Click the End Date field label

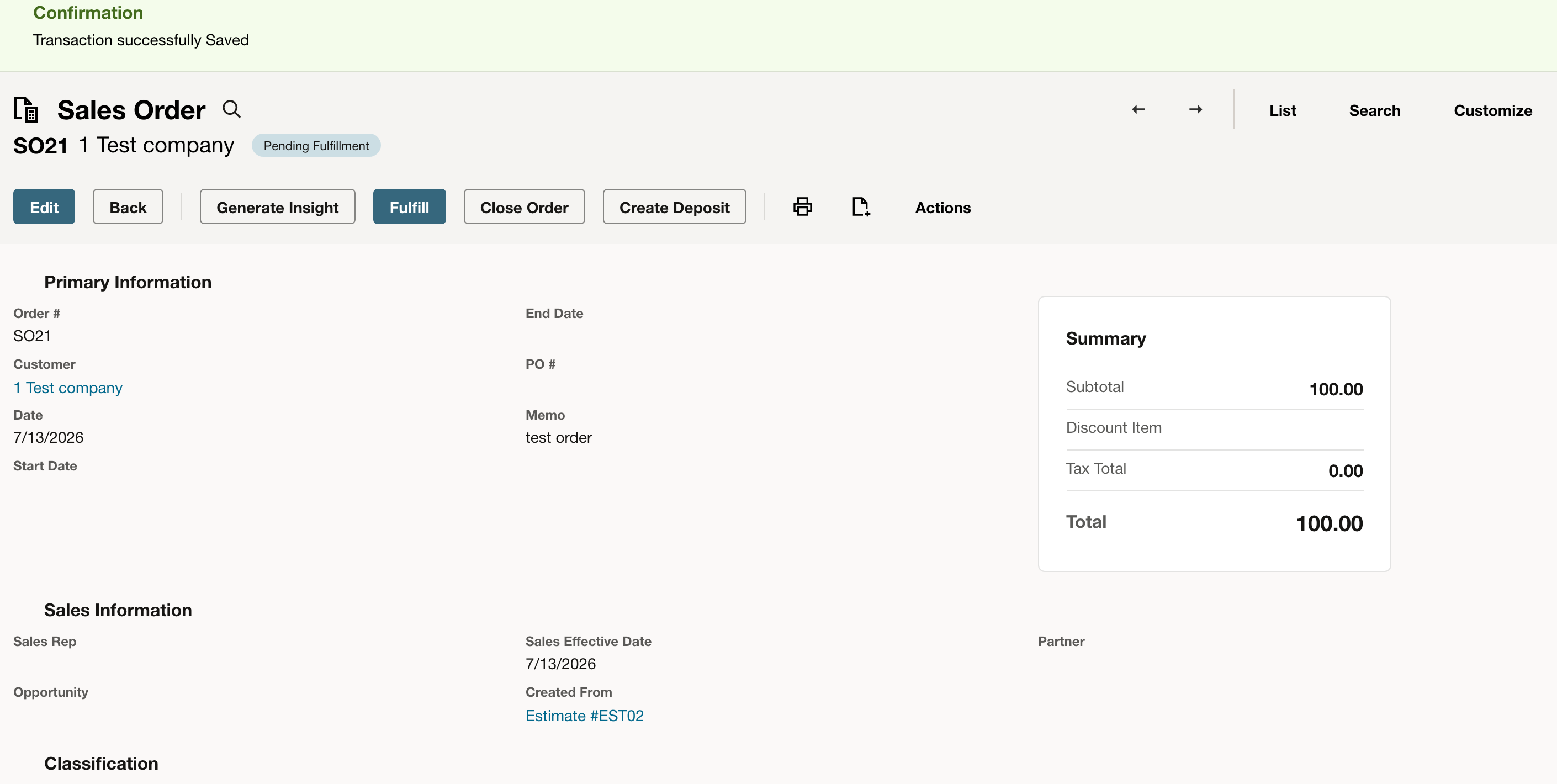554,313
